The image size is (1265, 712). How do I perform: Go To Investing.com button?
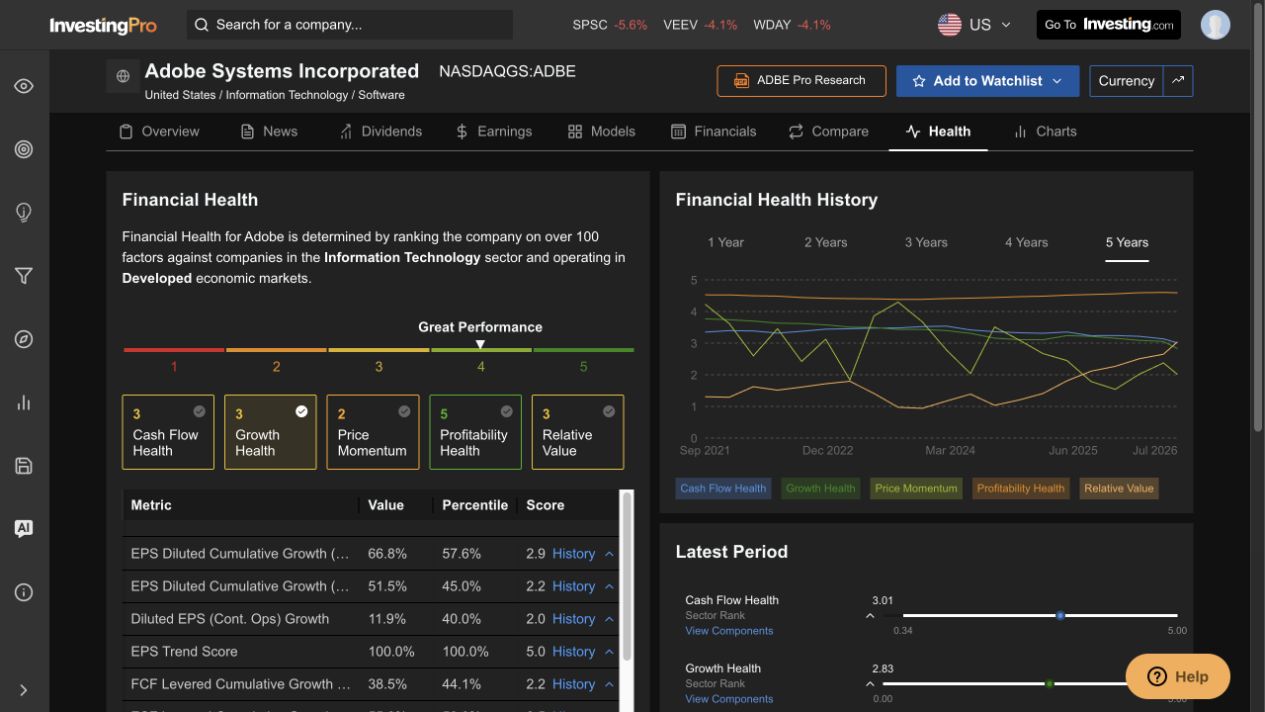1109,25
